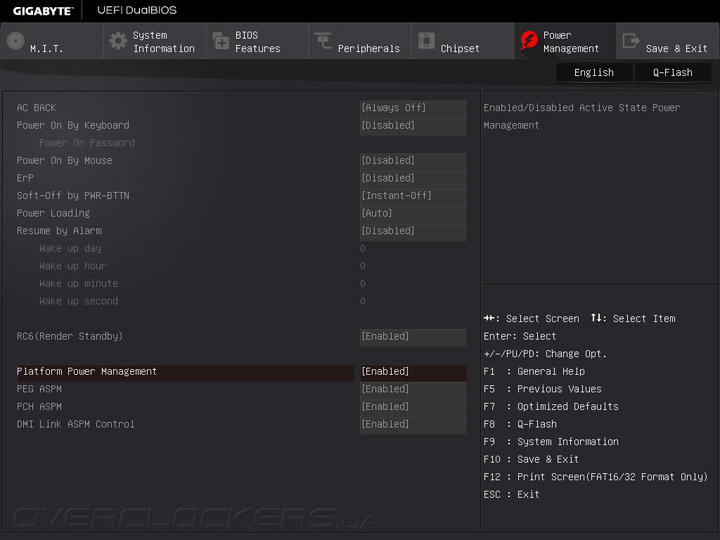Select the Power On By Keyboard label
This screenshot has height=540, width=720.
(x=73, y=125)
